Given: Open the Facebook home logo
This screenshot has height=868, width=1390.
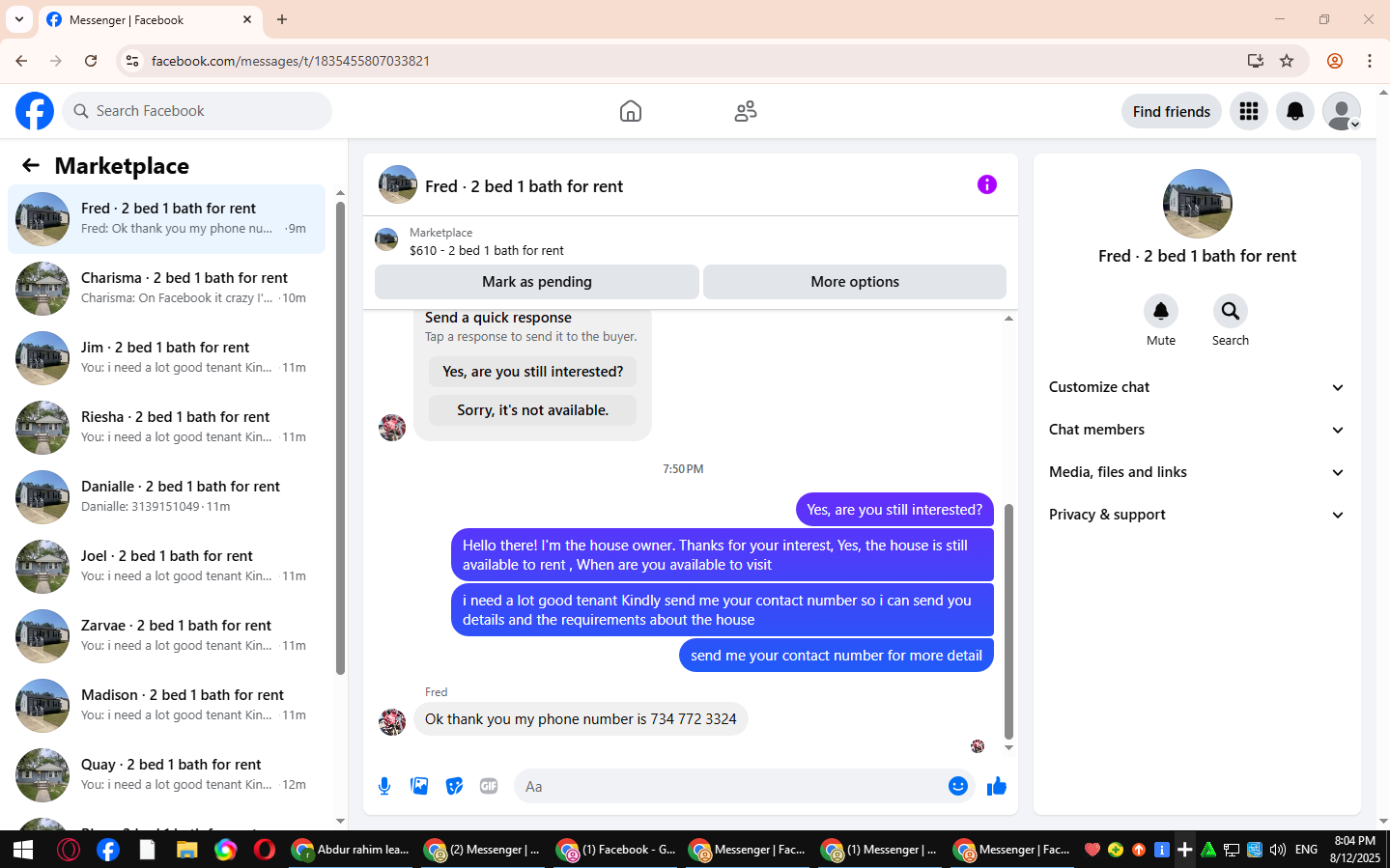Looking at the screenshot, I should (x=35, y=111).
